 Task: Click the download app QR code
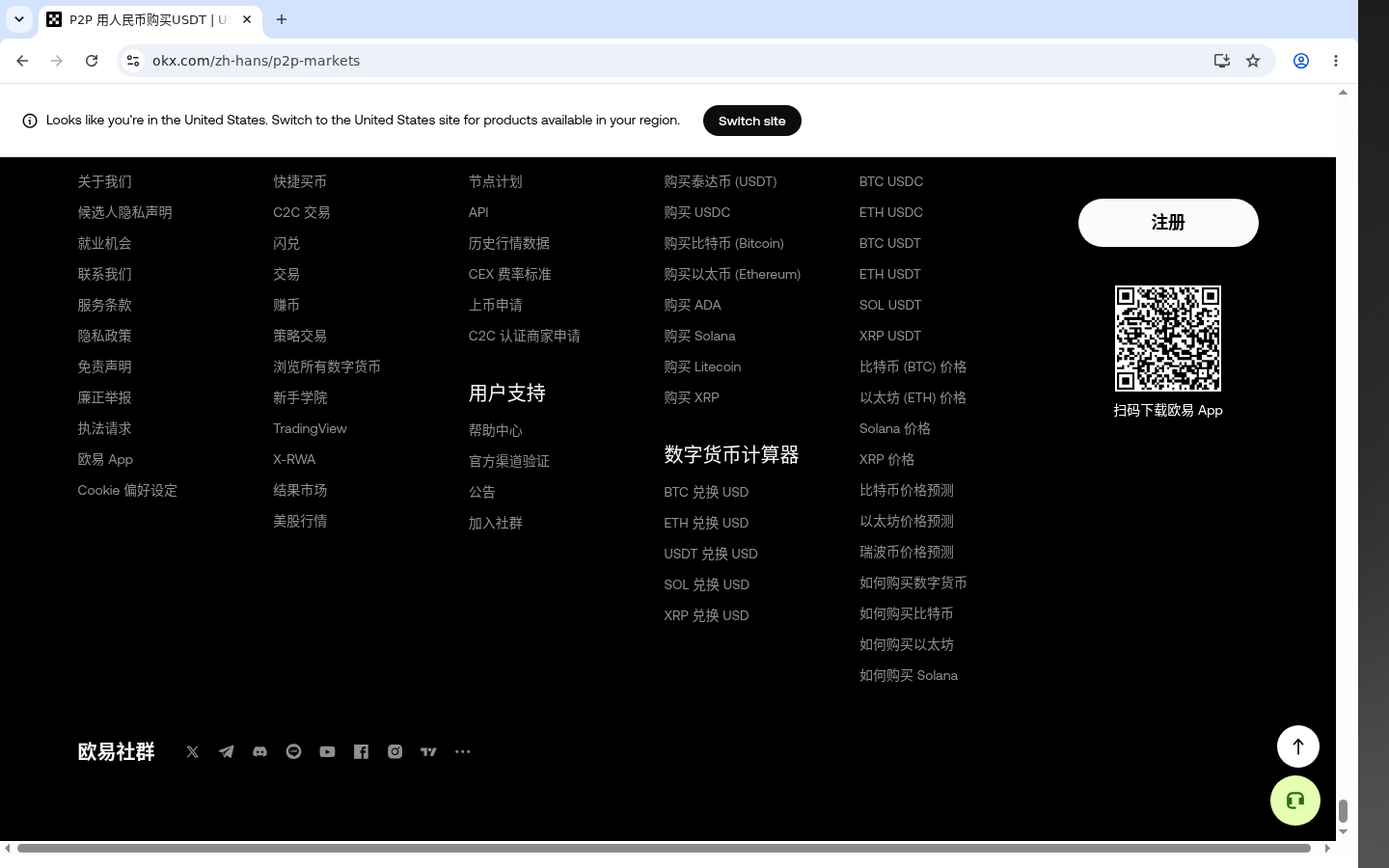[x=1168, y=339]
